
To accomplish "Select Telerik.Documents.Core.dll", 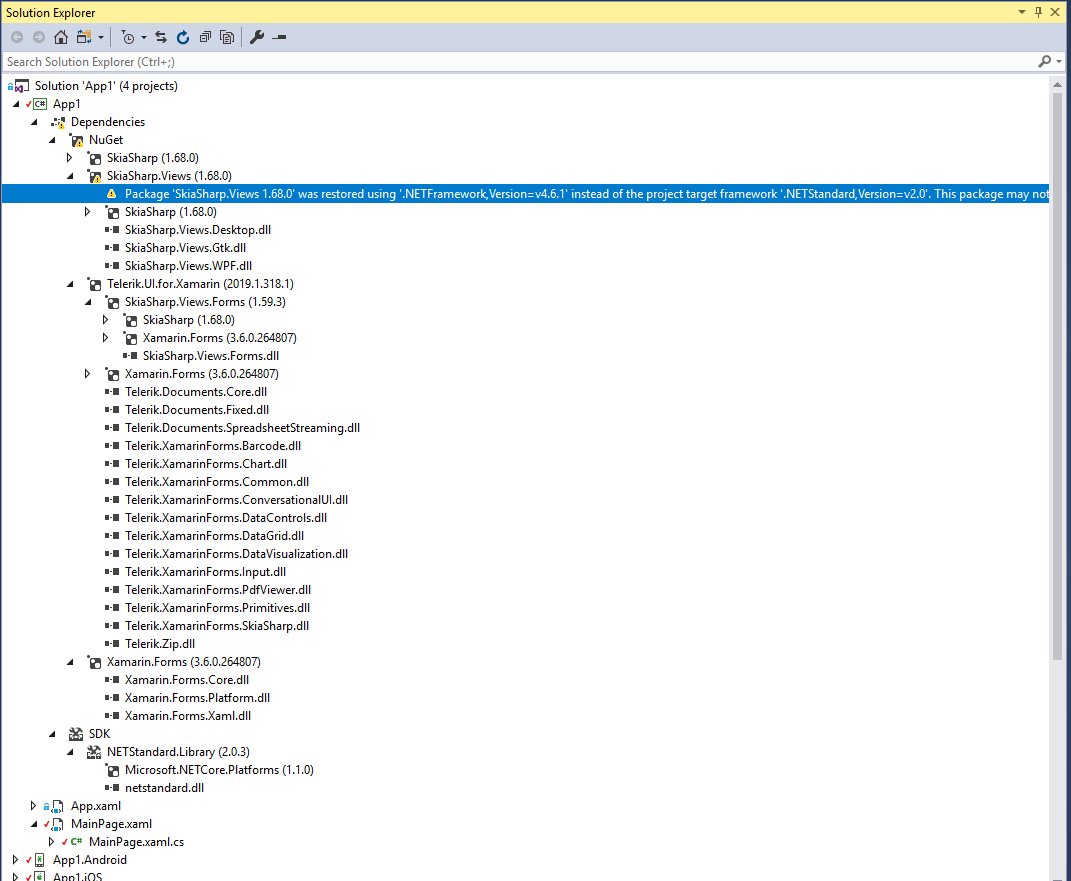I will tap(196, 392).
